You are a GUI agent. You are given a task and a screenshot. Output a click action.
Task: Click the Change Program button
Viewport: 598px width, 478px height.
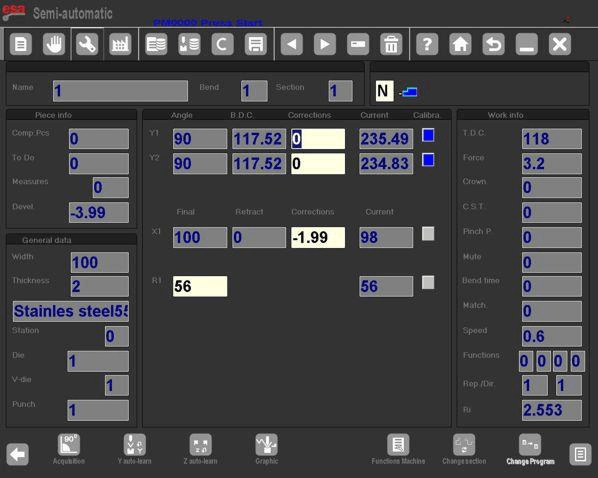pos(530,449)
